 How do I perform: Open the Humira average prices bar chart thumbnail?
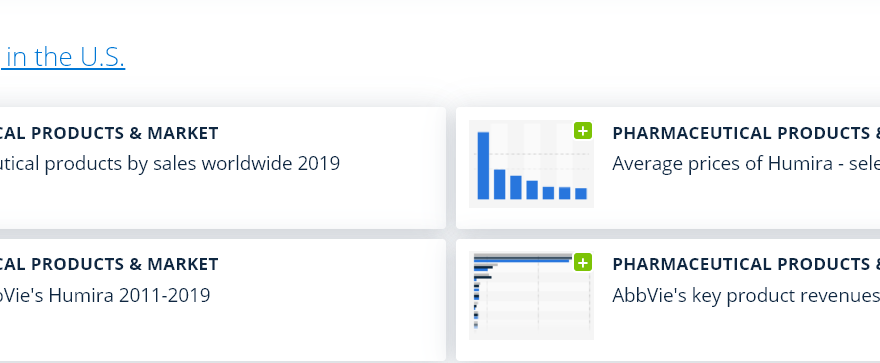531,164
